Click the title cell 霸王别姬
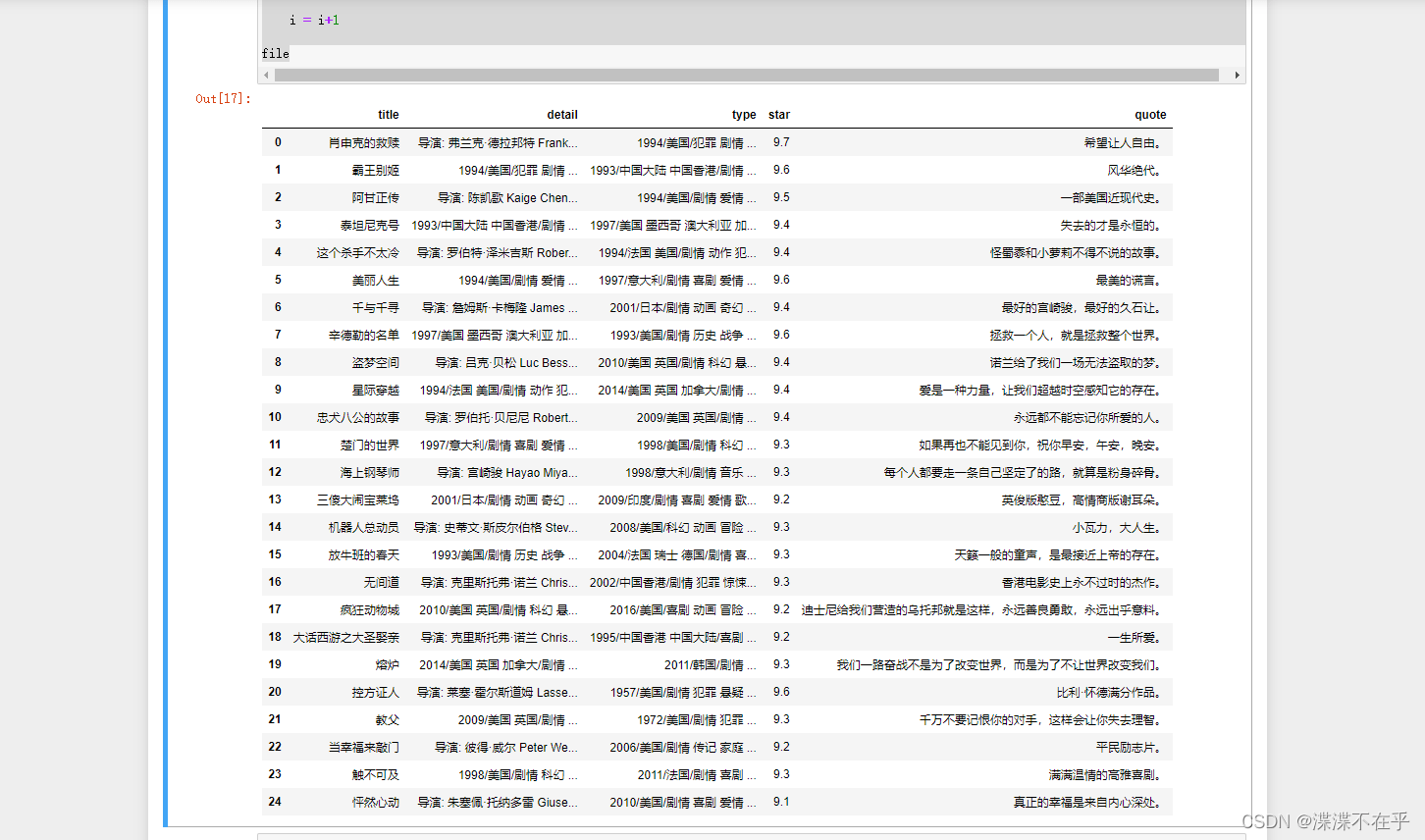Screen dimensions: 1425x840 click(376, 170)
